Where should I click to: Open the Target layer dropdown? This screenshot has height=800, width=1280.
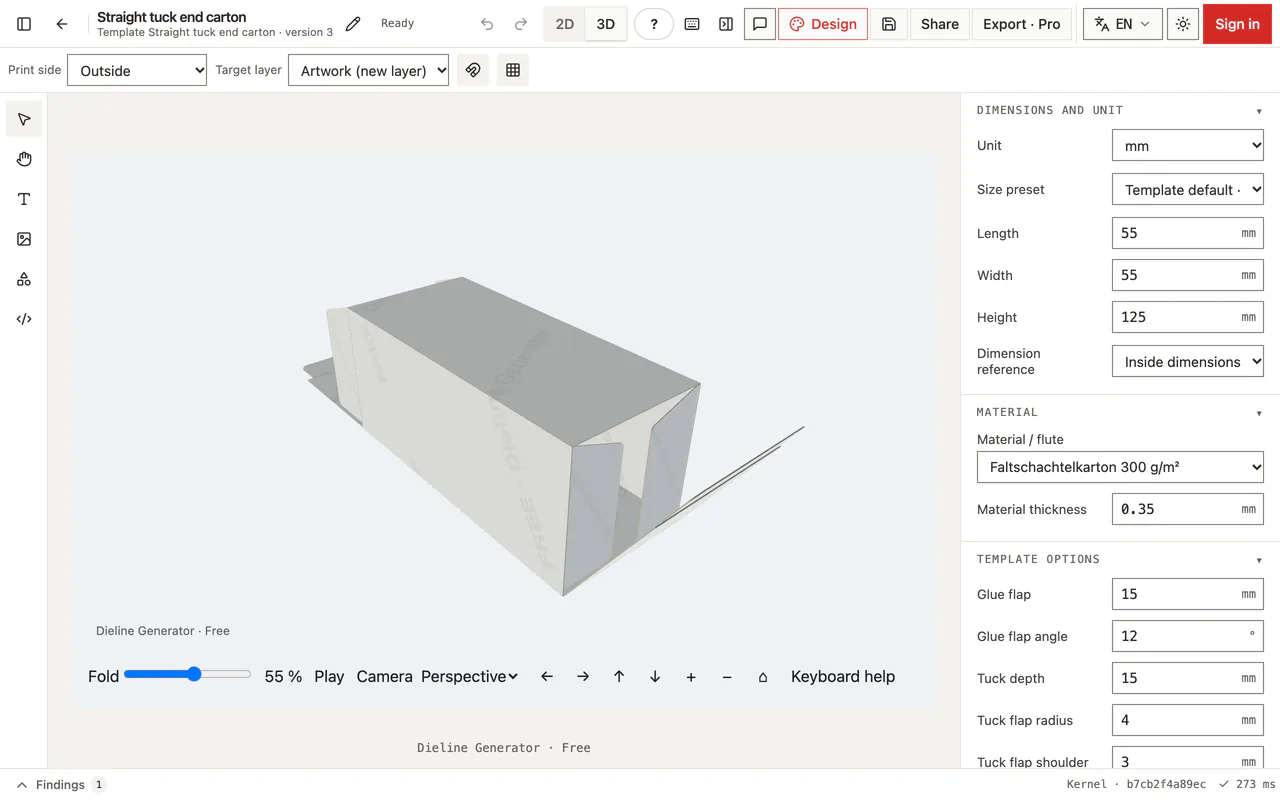tap(369, 70)
